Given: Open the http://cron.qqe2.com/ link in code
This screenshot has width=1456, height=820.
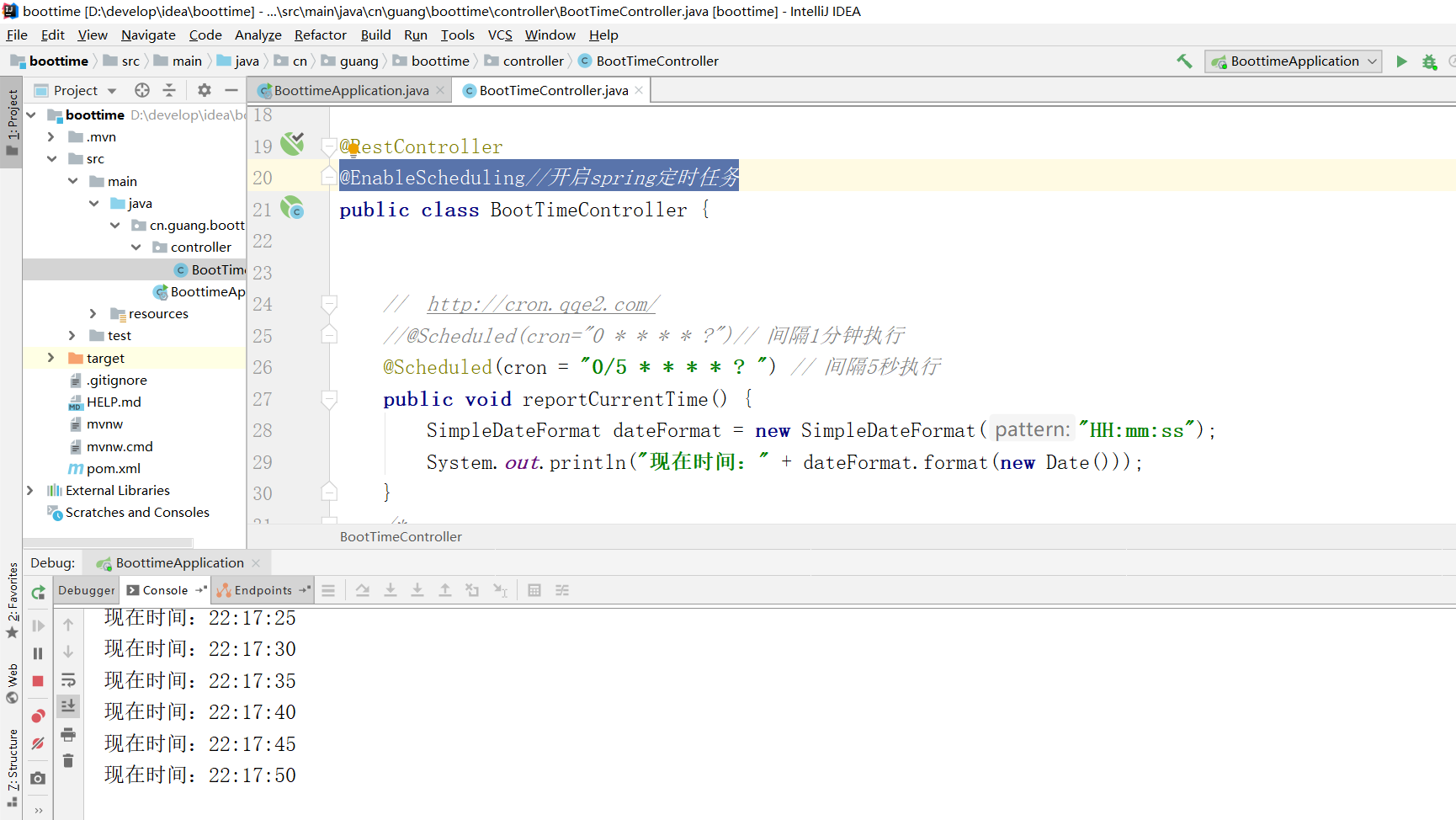Looking at the screenshot, I should (543, 304).
